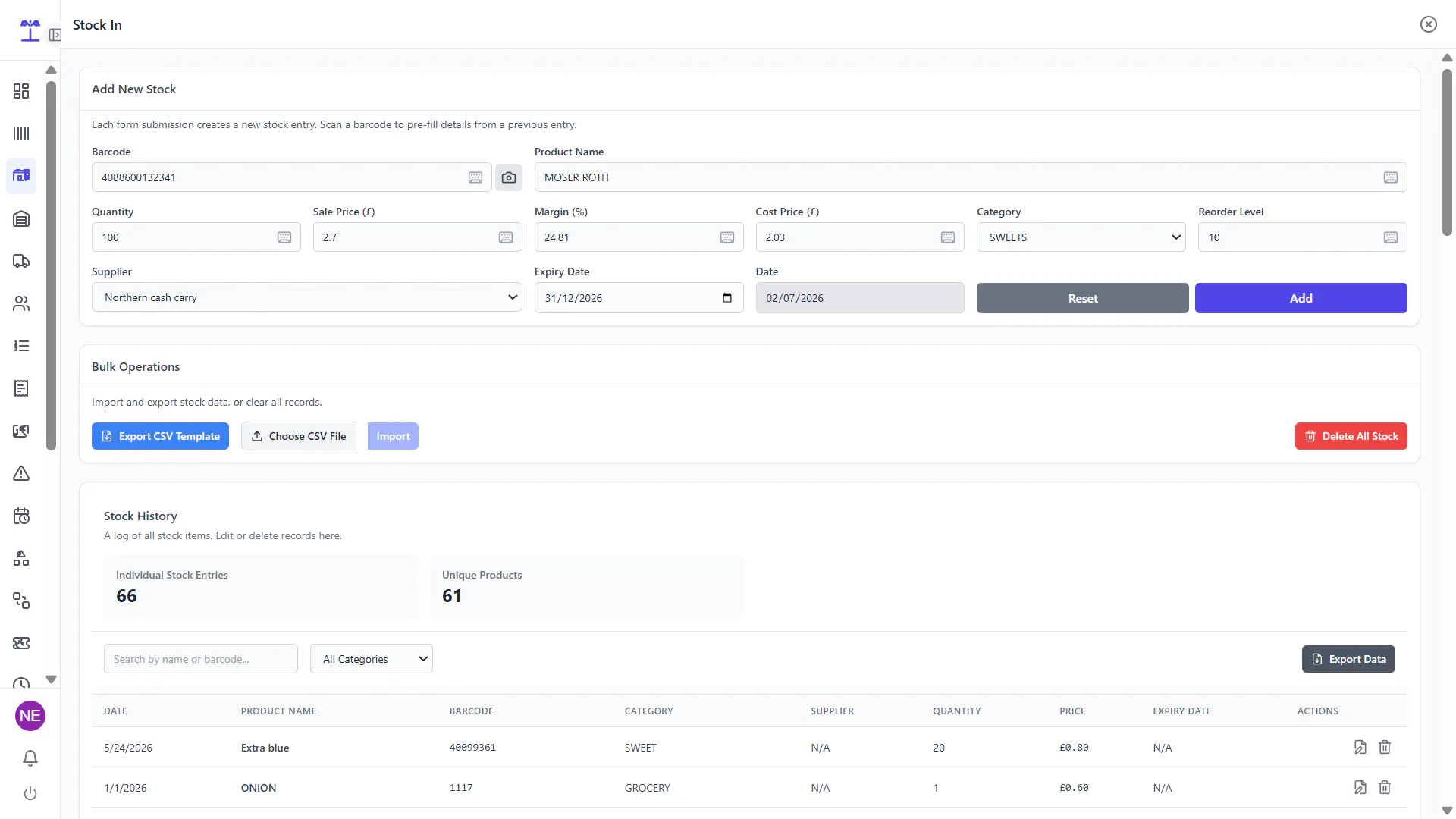Image resolution: width=1456 pixels, height=819 pixels.
Task: Click the sidebar scroll down arrow
Action: click(51, 679)
